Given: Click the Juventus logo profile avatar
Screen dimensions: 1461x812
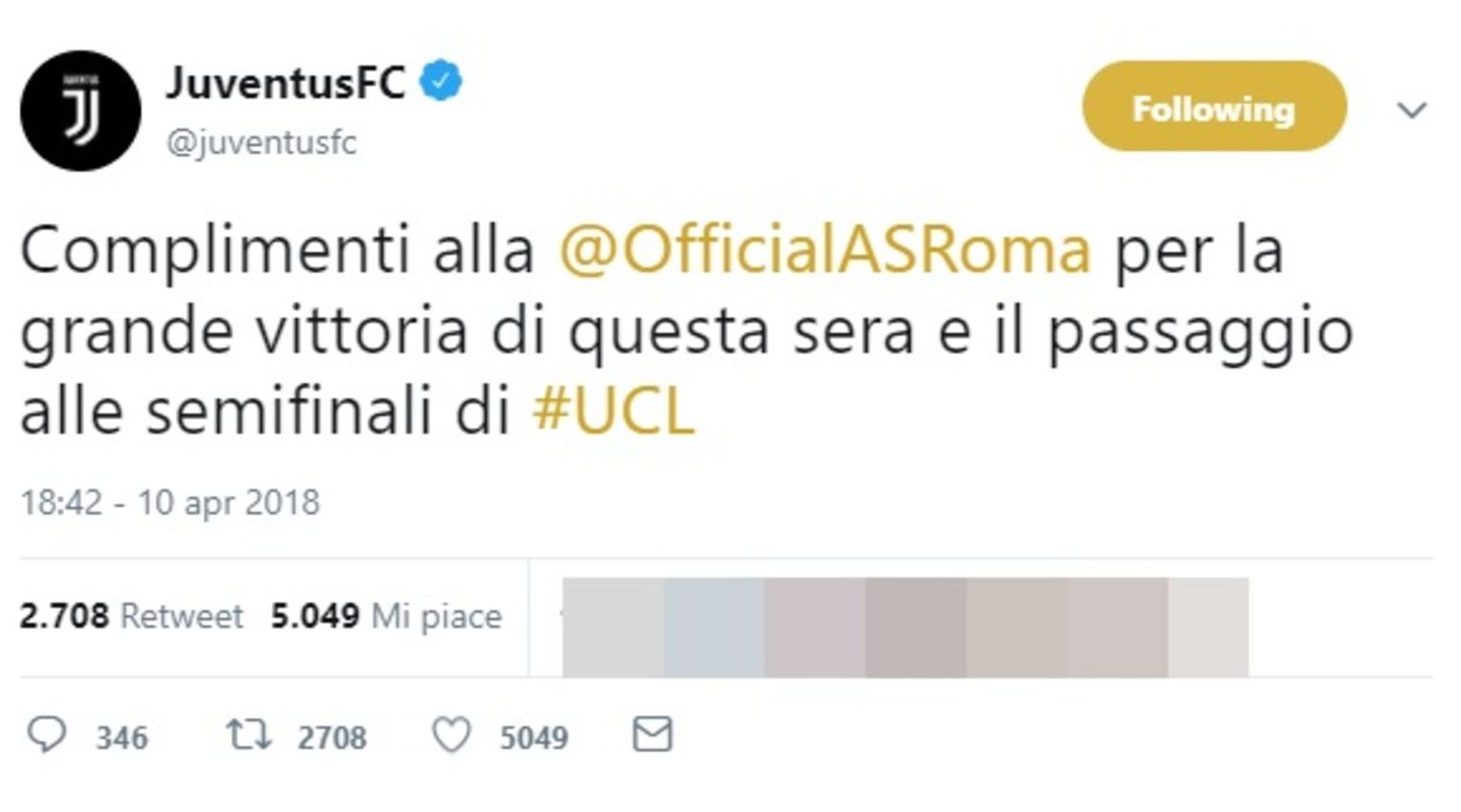Looking at the screenshot, I should tap(81, 111).
